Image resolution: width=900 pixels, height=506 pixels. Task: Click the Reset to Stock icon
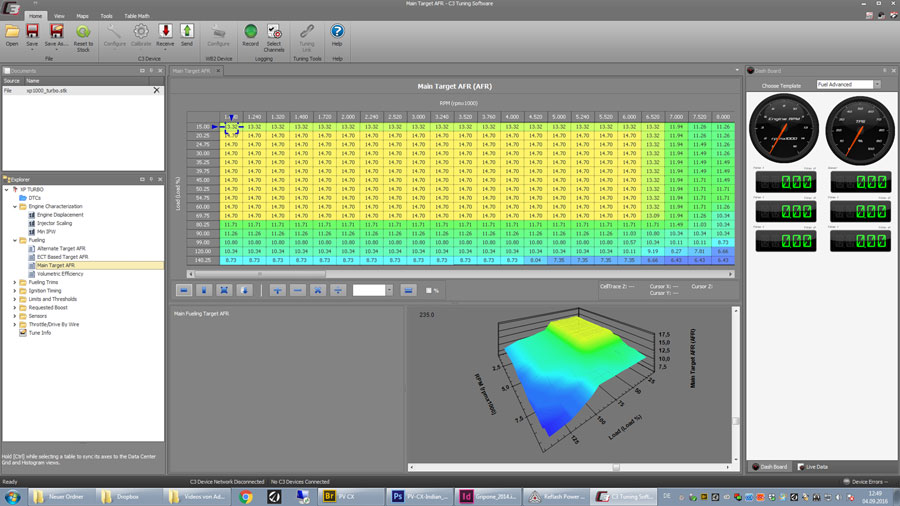[83, 33]
